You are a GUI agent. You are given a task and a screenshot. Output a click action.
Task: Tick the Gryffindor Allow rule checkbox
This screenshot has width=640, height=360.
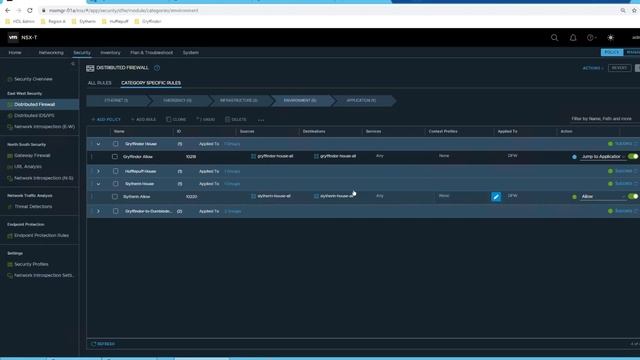115,157
